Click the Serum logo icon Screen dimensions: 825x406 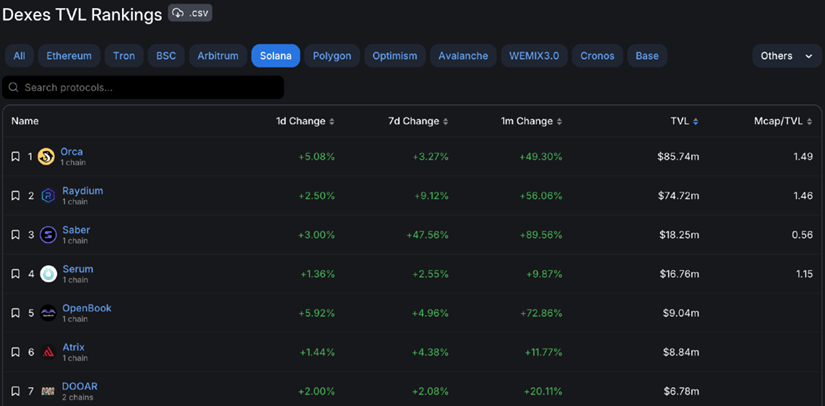coord(48,274)
